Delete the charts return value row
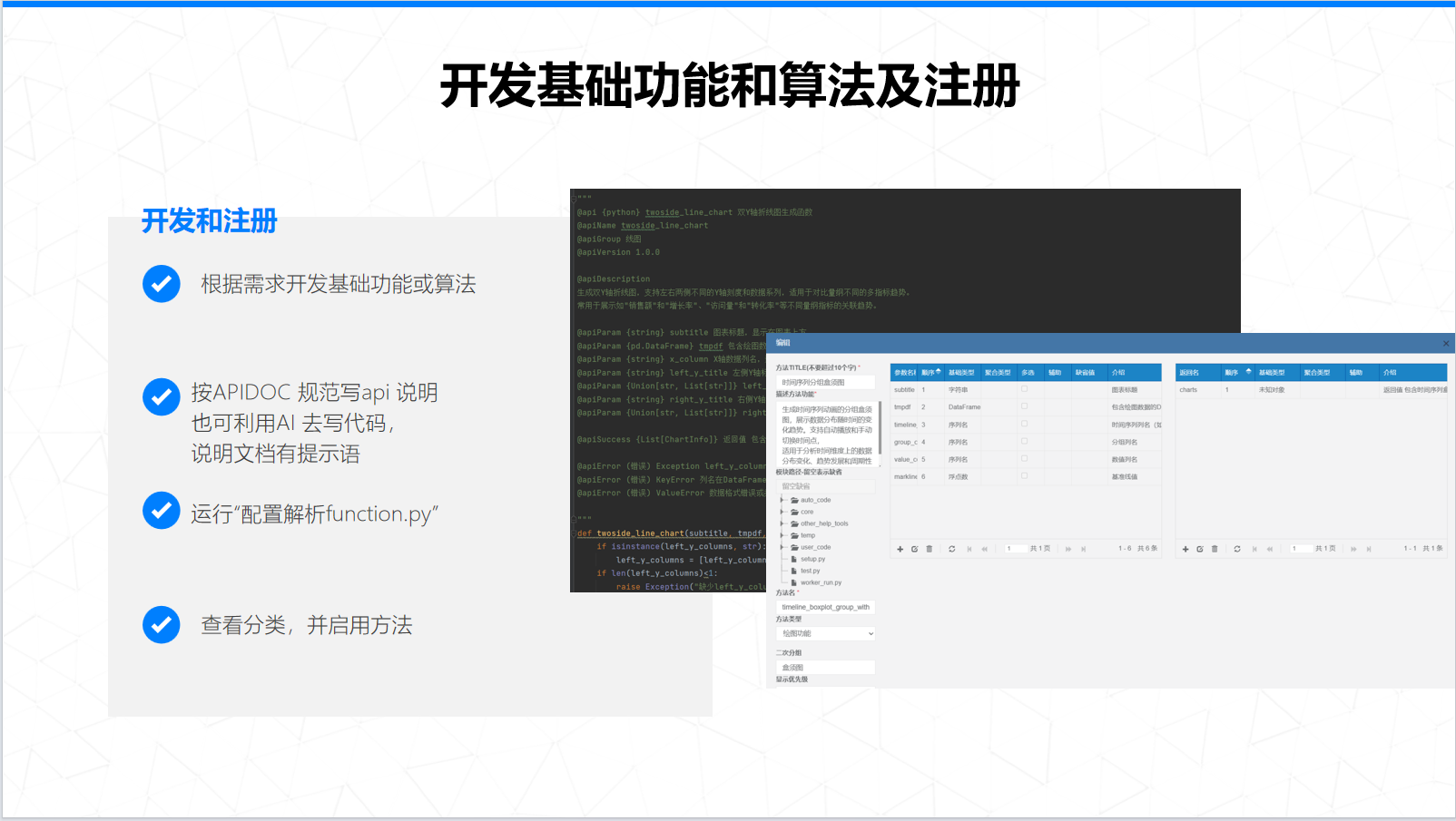The image size is (1456, 821). 1215,548
